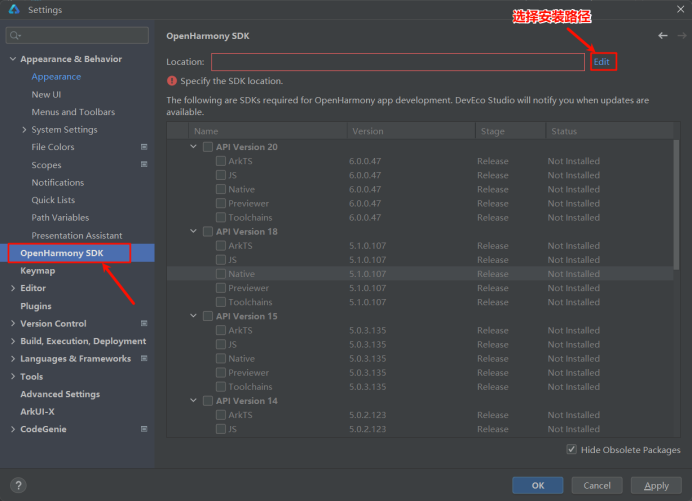The height and width of the screenshot is (501, 692).
Task: Expand Languages & Frameworks section
Action: click(x=13, y=359)
